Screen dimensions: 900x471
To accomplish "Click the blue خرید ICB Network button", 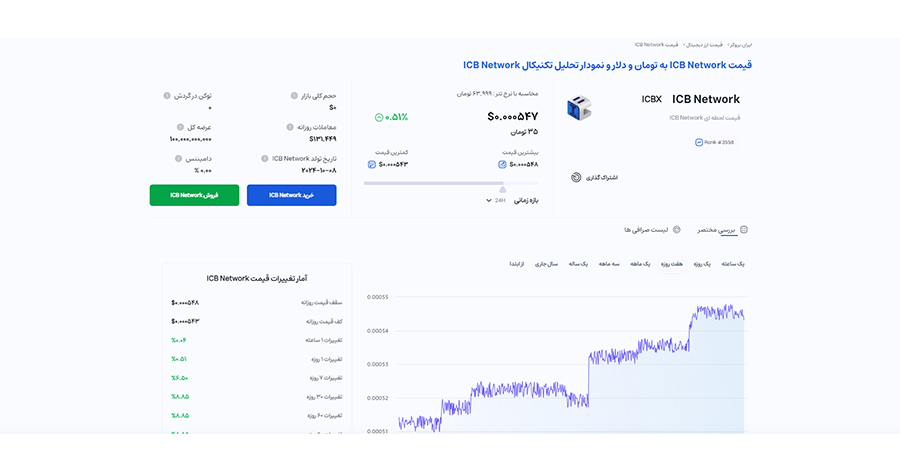I will (292, 195).
